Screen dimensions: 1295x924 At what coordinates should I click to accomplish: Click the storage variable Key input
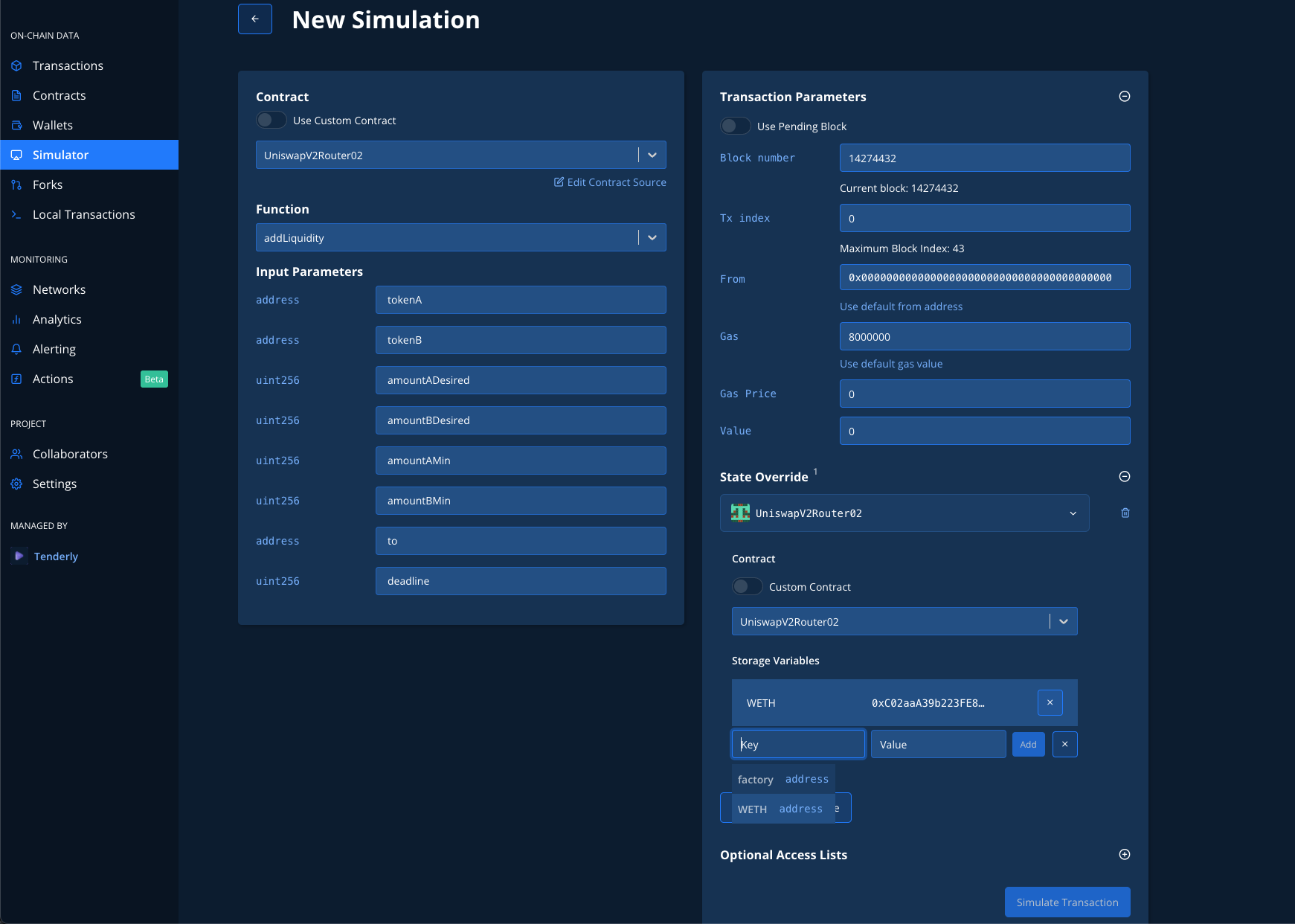pyautogui.click(x=799, y=744)
